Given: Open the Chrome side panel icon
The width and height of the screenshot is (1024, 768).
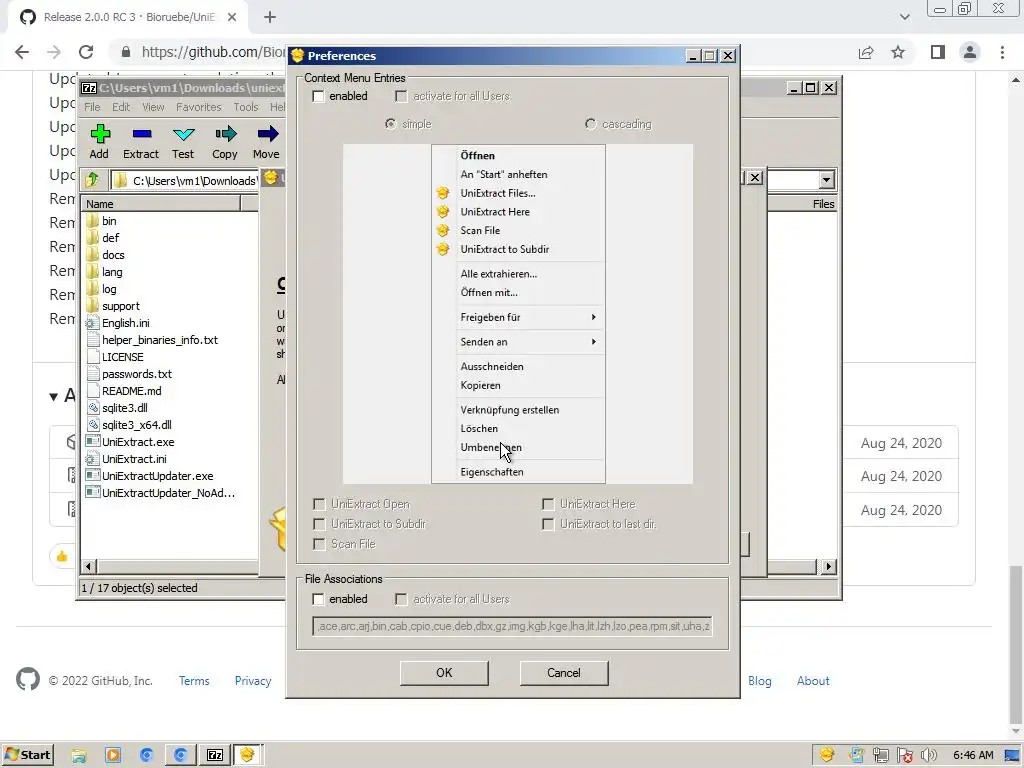Looking at the screenshot, I should (x=938, y=52).
